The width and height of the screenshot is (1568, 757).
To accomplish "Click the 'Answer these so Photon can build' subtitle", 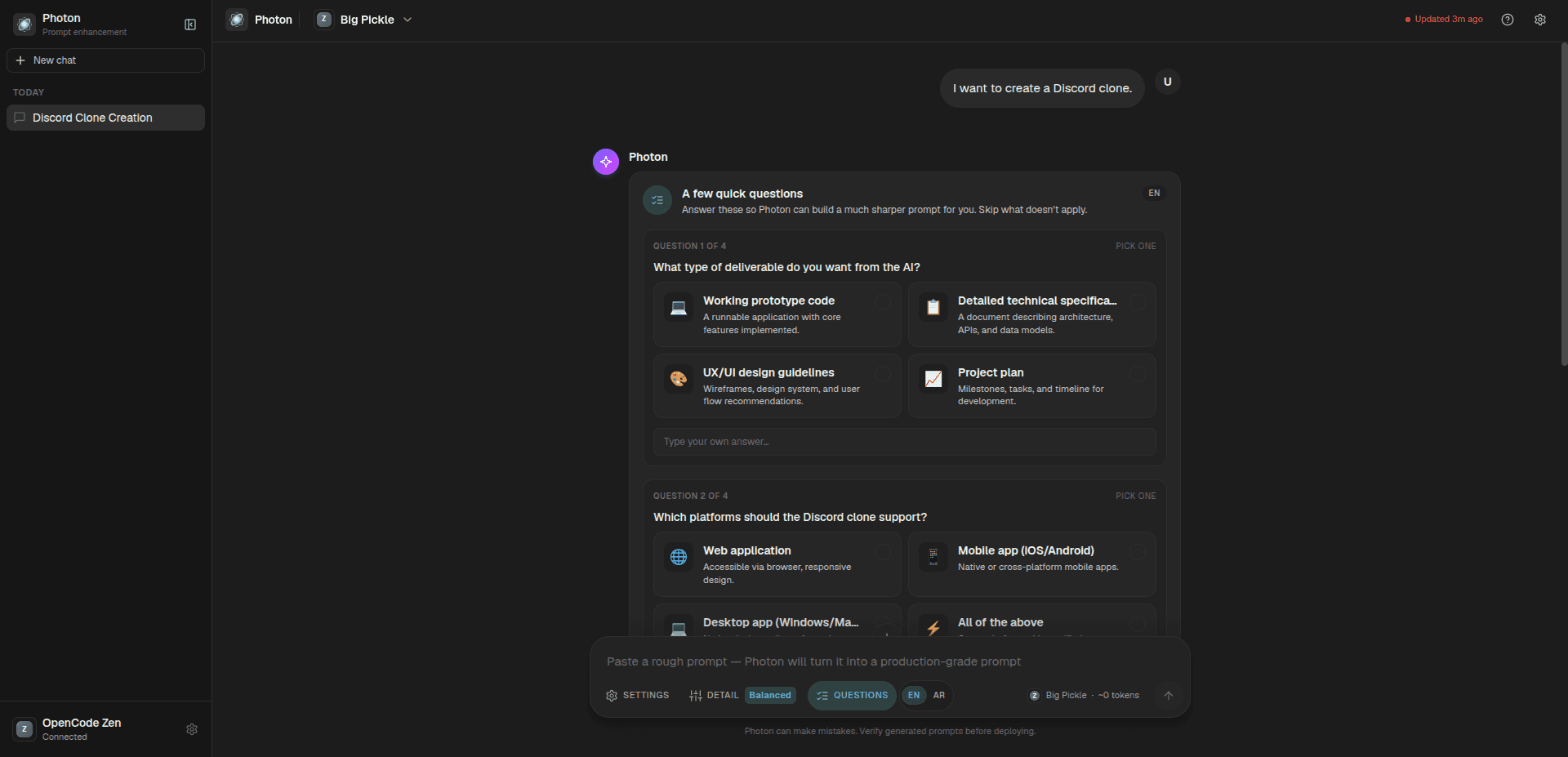I will (884, 210).
